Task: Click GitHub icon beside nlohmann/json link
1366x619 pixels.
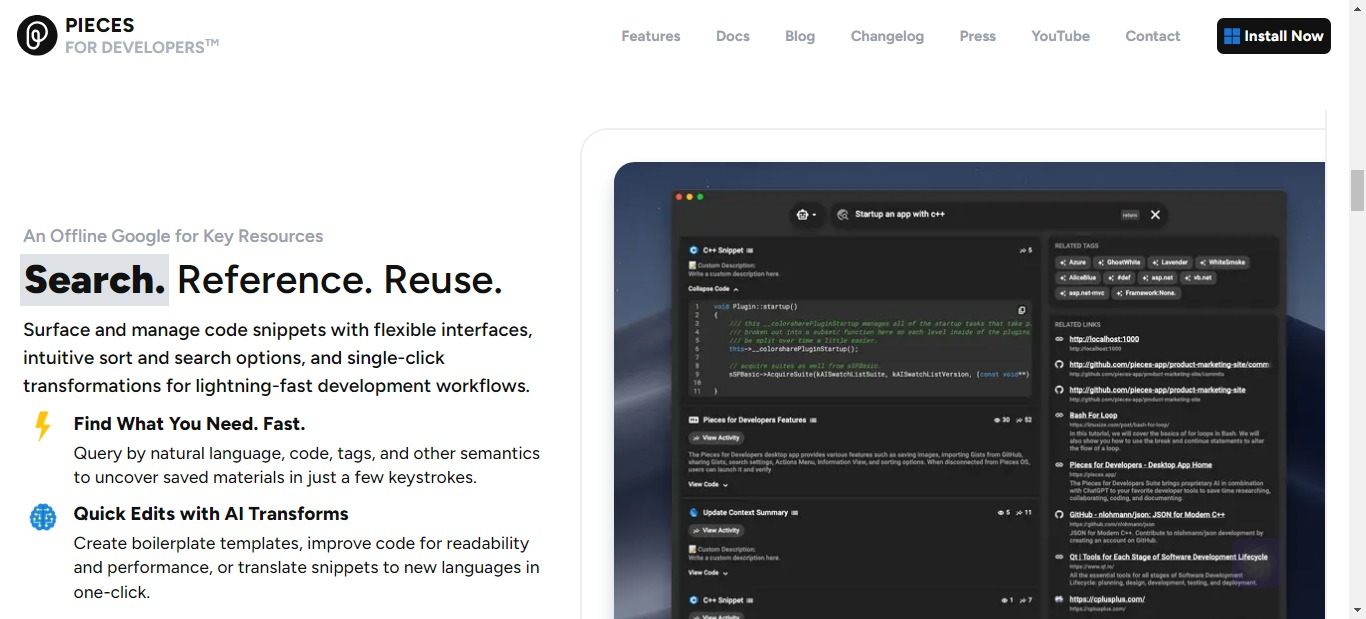Action: click(x=1059, y=514)
